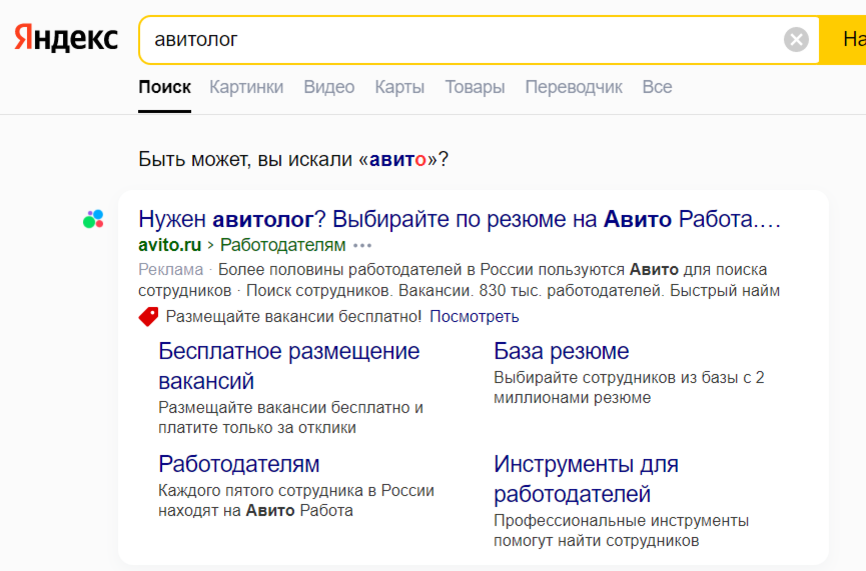Click the Avito colorful dots favicon
866x571 pixels.
coord(93,219)
